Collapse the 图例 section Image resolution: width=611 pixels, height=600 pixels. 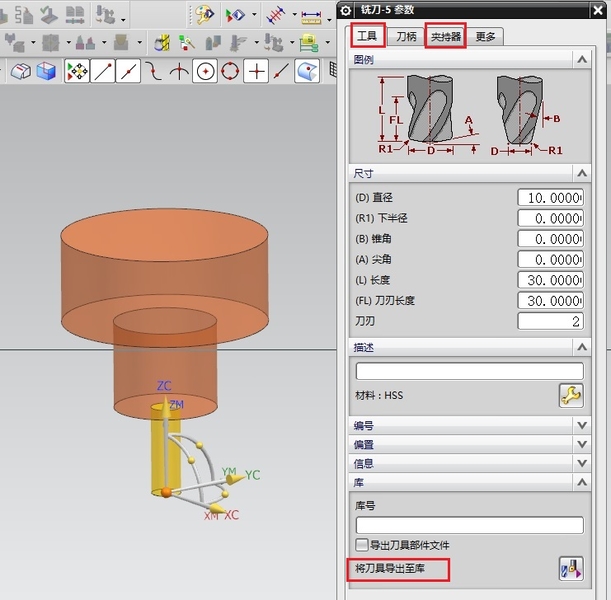coord(582,60)
